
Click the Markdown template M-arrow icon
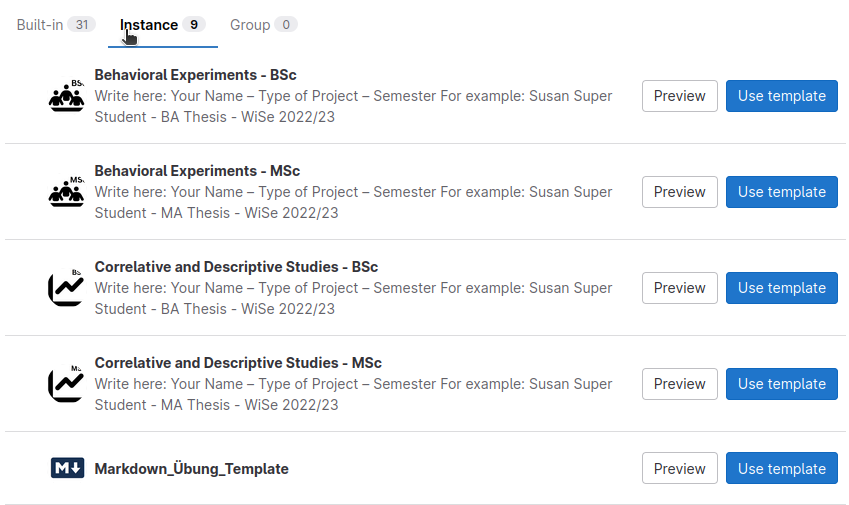tap(67, 468)
